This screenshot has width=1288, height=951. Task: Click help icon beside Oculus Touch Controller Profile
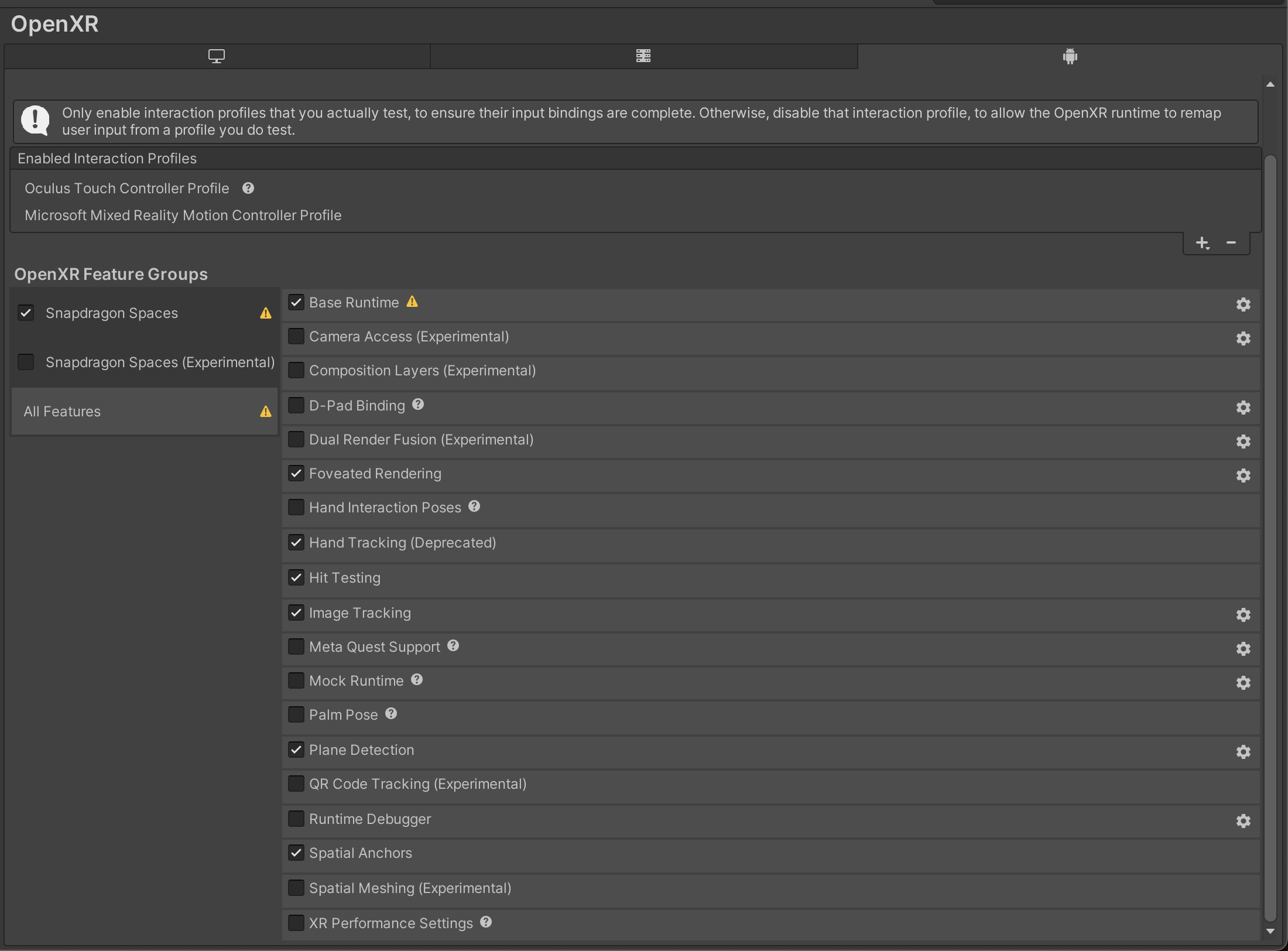pyautogui.click(x=248, y=188)
